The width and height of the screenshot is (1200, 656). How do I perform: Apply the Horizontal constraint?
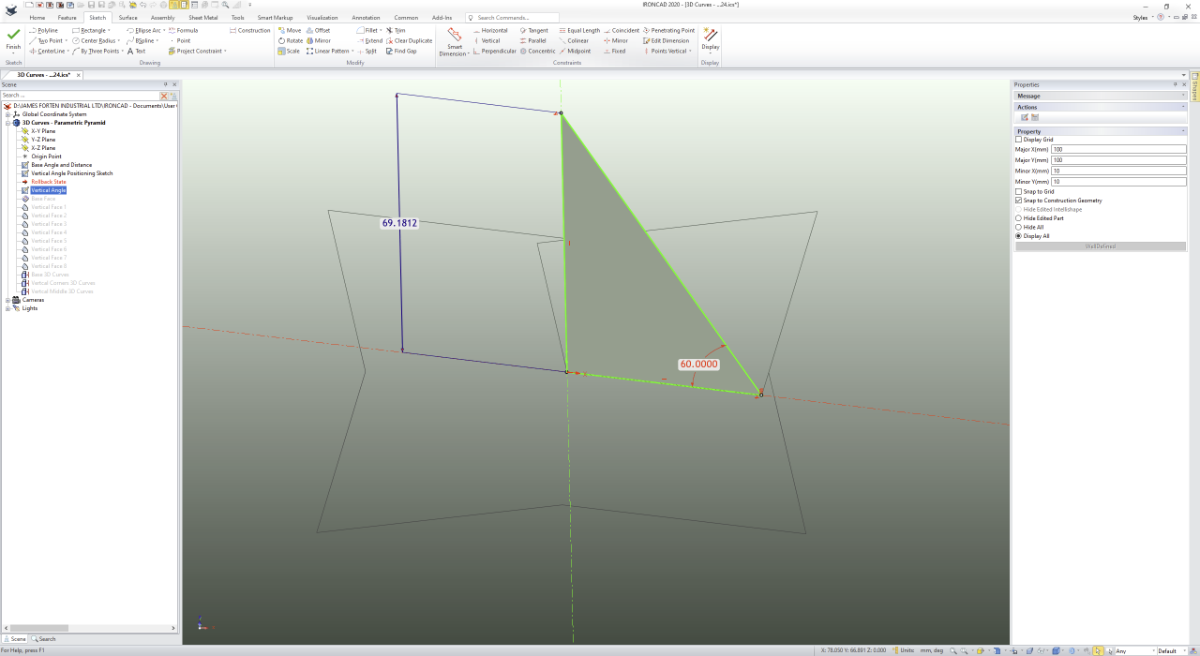point(490,30)
